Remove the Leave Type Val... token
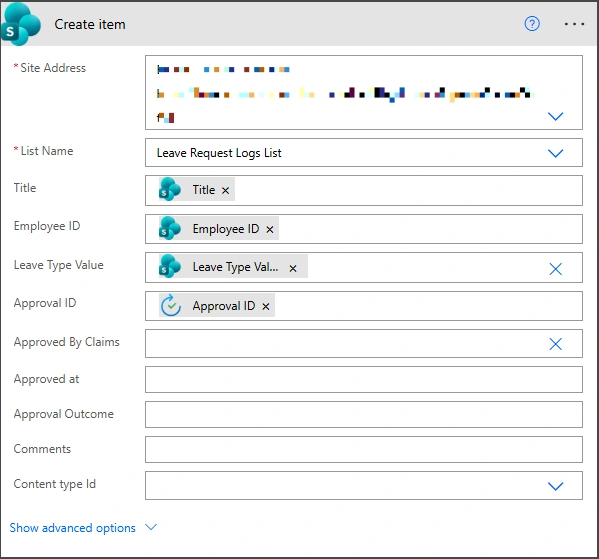599x559 pixels. point(293,269)
